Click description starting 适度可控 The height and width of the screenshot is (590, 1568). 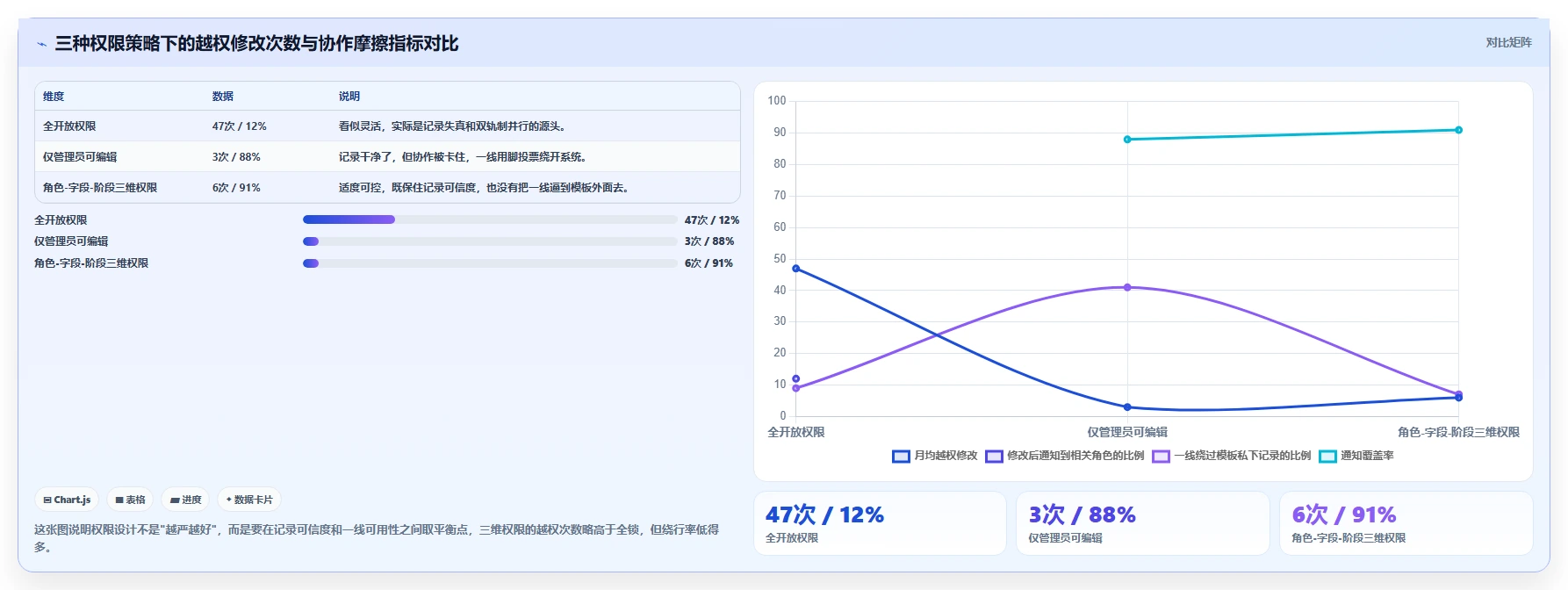coord(486,188)
